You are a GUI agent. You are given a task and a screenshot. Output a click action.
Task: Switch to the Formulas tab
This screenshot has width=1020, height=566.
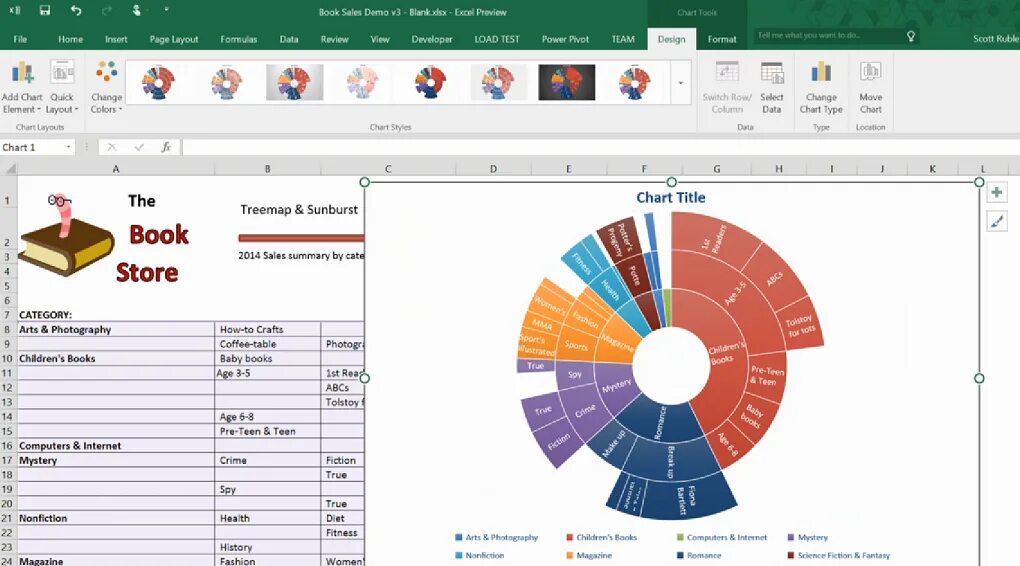pos(238,39)
